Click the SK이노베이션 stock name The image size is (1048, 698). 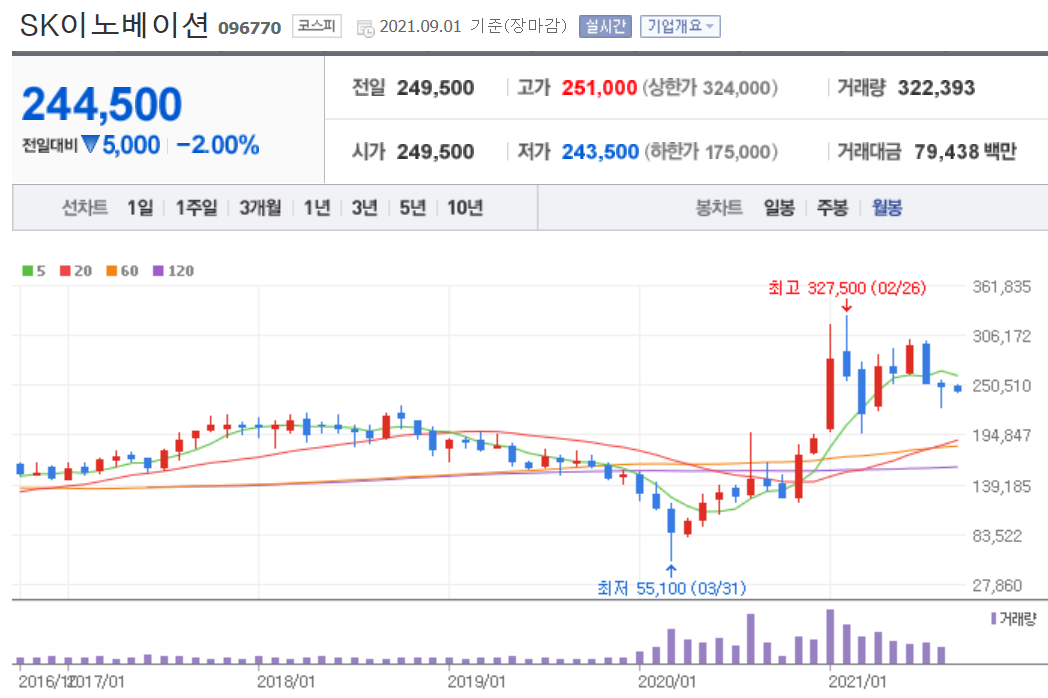(114, 26)
